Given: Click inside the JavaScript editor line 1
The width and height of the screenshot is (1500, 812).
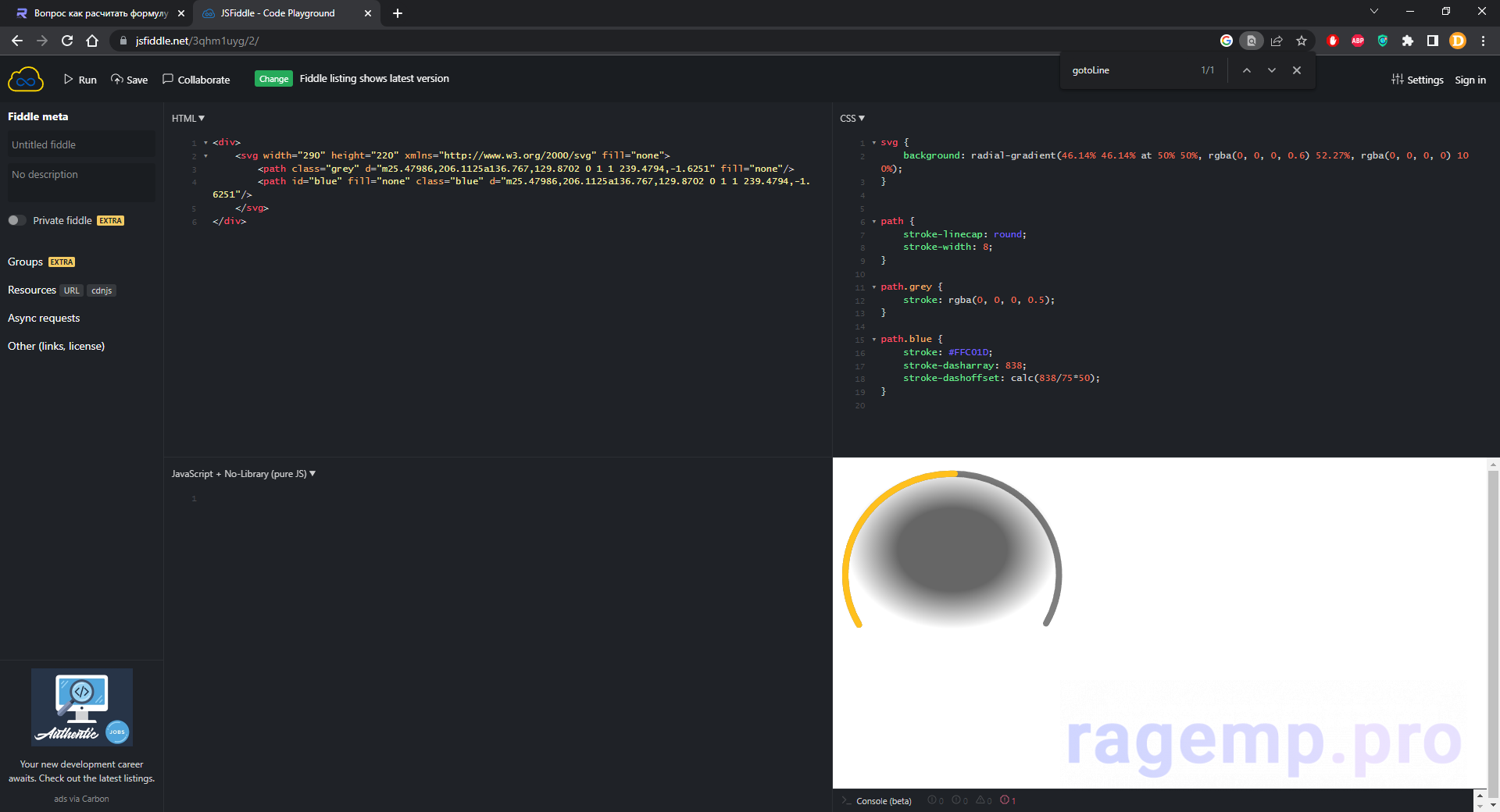Looking at the screenshot, I should click(516, 499).
